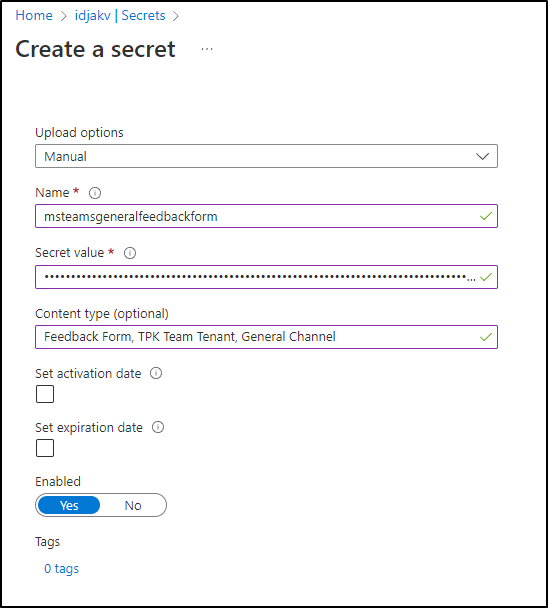Open the Upload options Manual dropdown
This screenshot has height=608, width=548.
[266, 156]
